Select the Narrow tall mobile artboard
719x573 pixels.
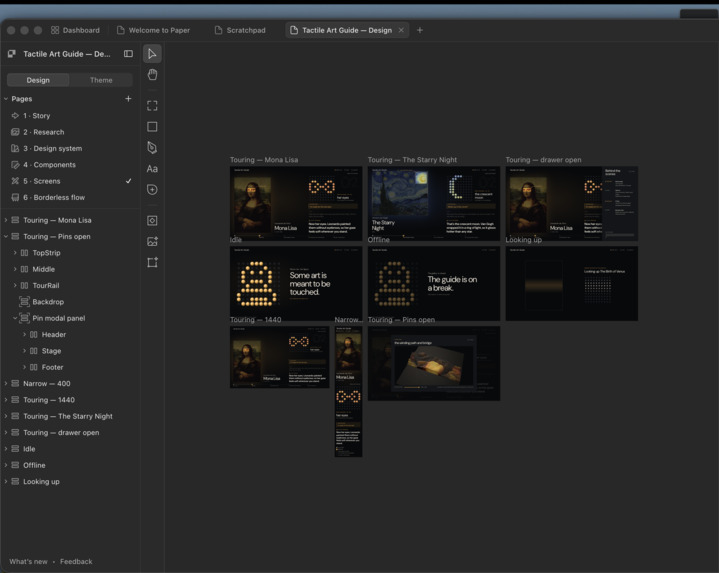coord(348,391)
